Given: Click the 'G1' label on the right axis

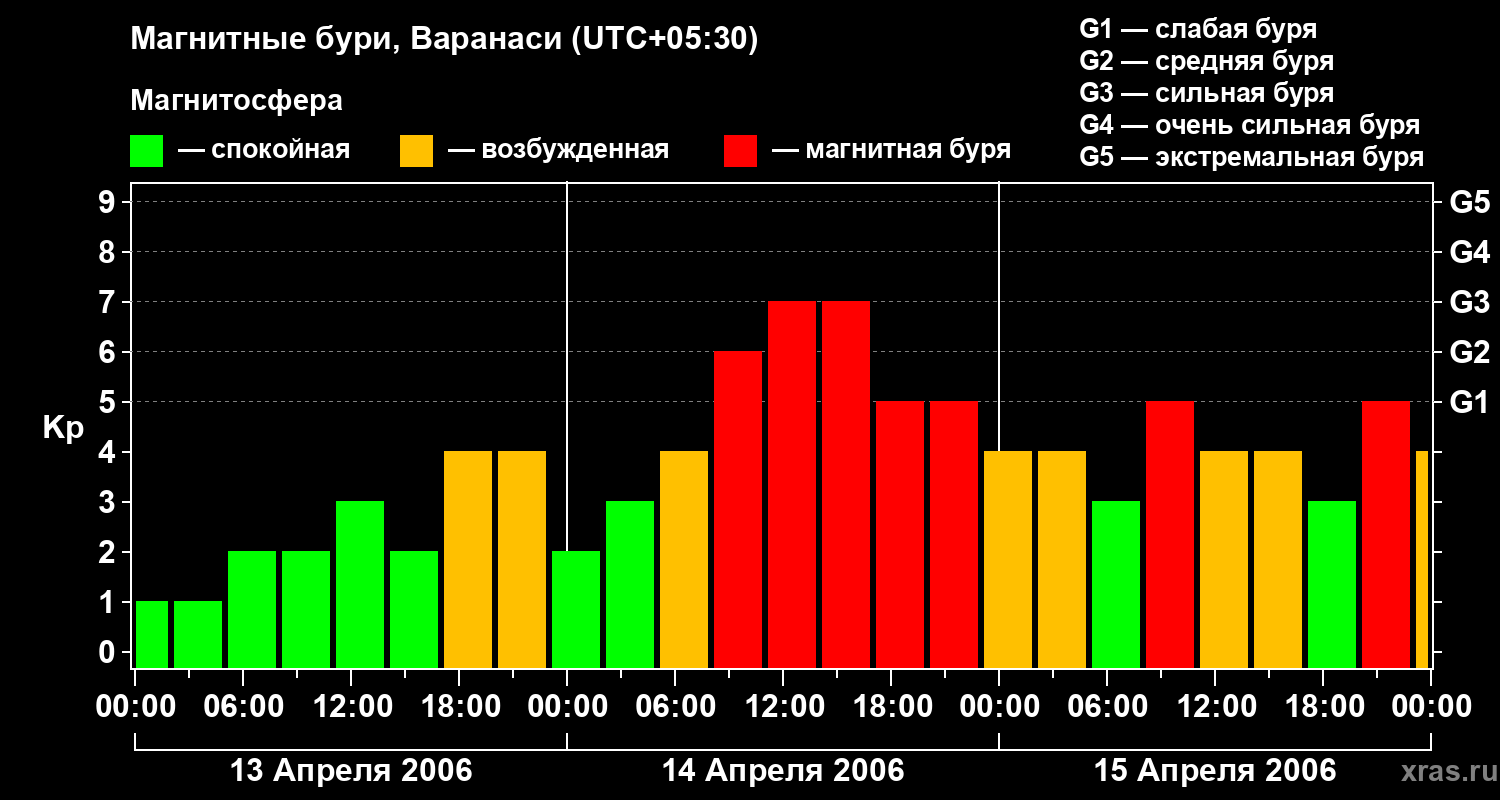Looking at the screenshot, I should click(1470, 402).
